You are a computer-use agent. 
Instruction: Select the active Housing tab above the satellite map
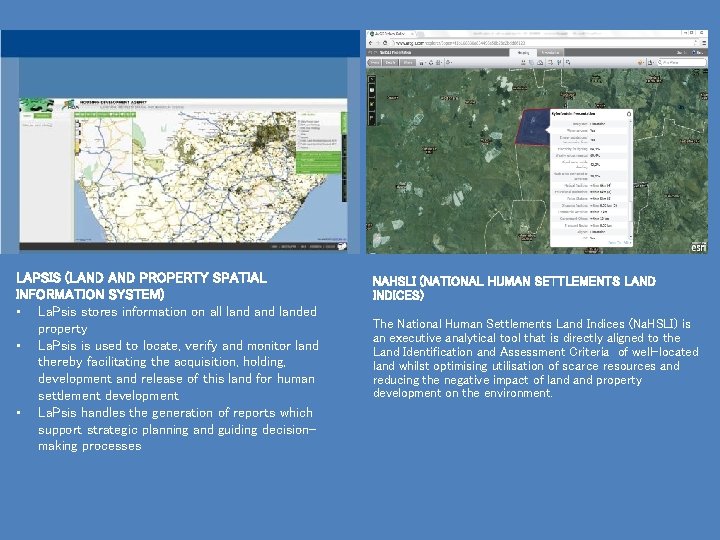pyautogui.click(x=523, y=53)
